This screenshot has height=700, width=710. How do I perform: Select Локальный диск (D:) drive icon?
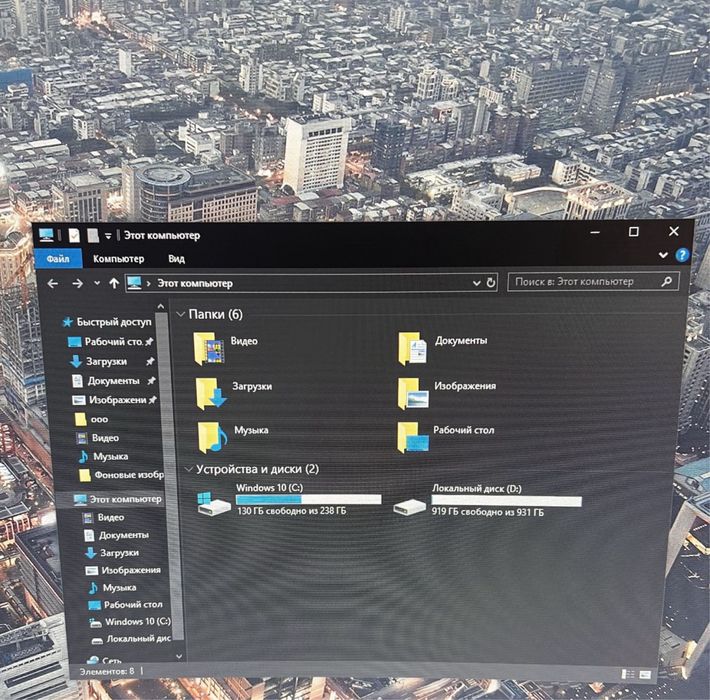pos(409,506)
